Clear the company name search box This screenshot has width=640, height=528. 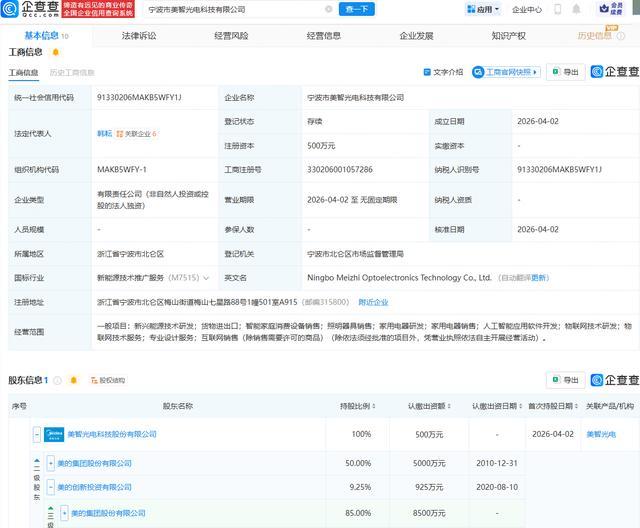tap(328, 9)
